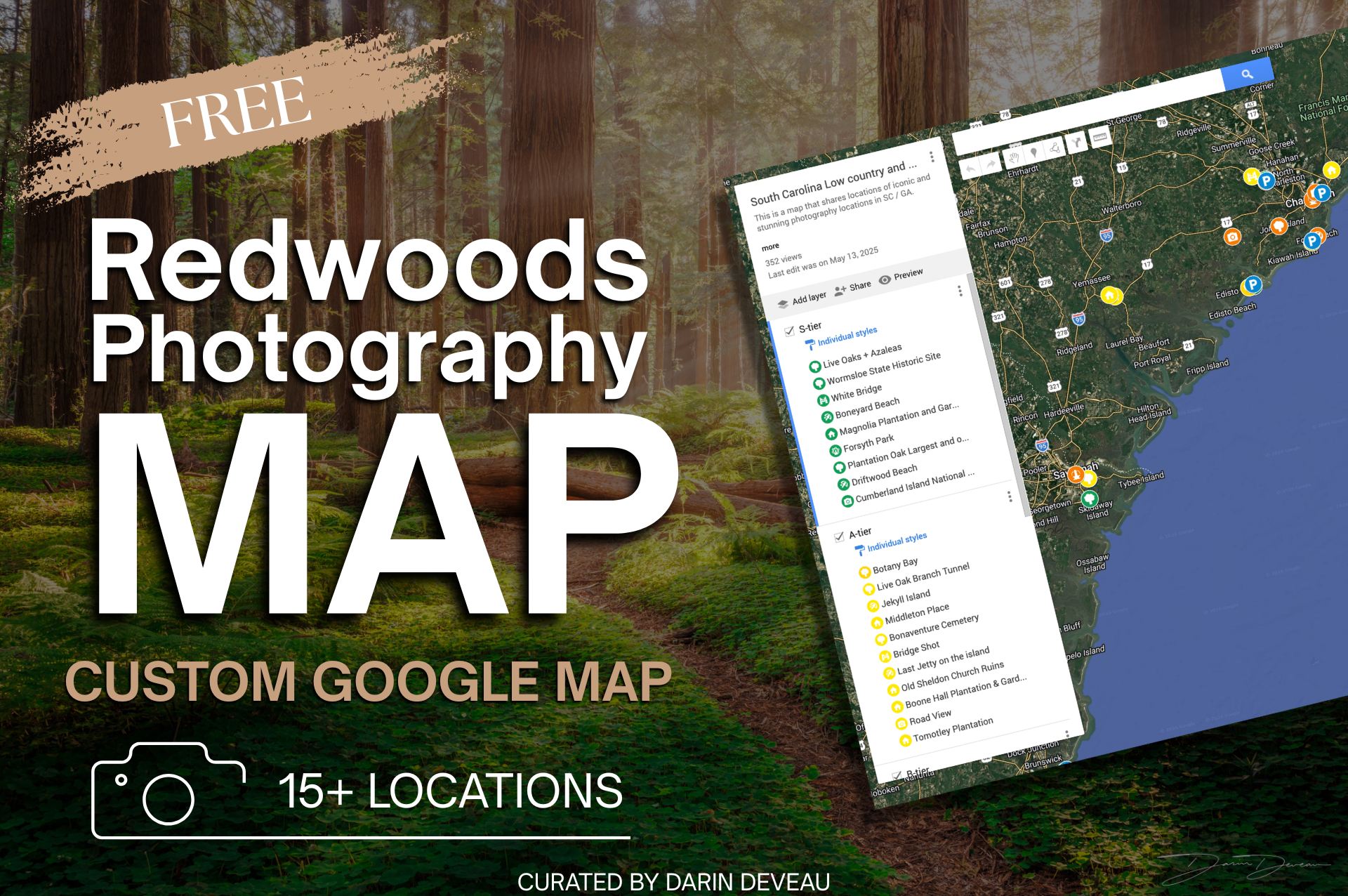Select 'Botany Bay' in A-tier list

point(889,567)
